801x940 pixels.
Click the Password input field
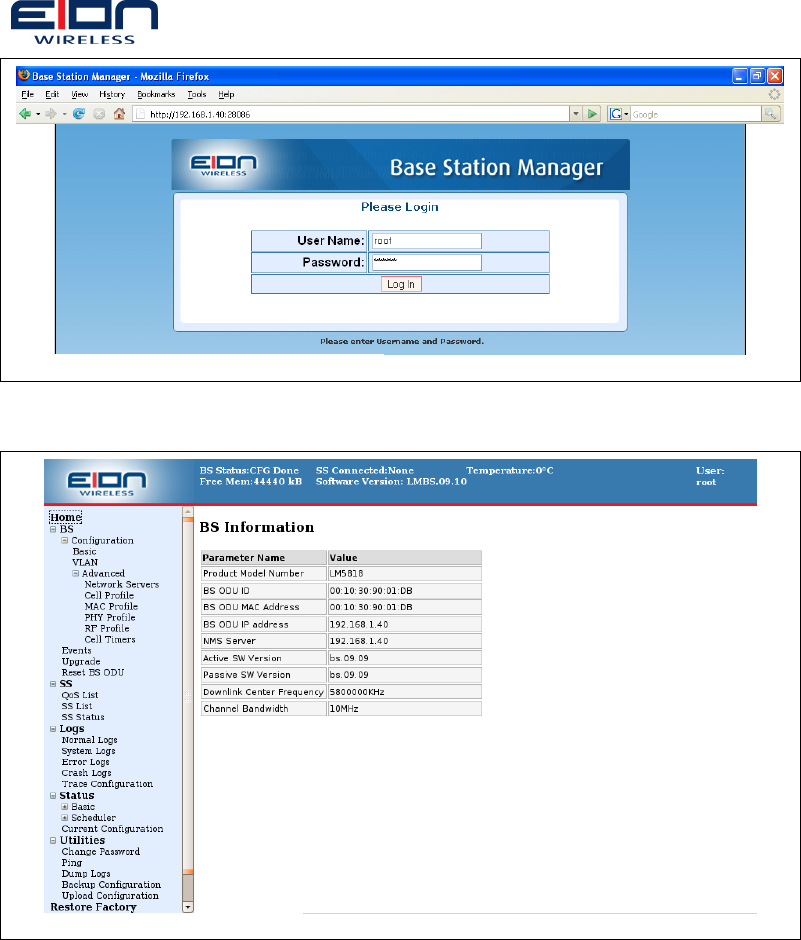pos(426,263)
